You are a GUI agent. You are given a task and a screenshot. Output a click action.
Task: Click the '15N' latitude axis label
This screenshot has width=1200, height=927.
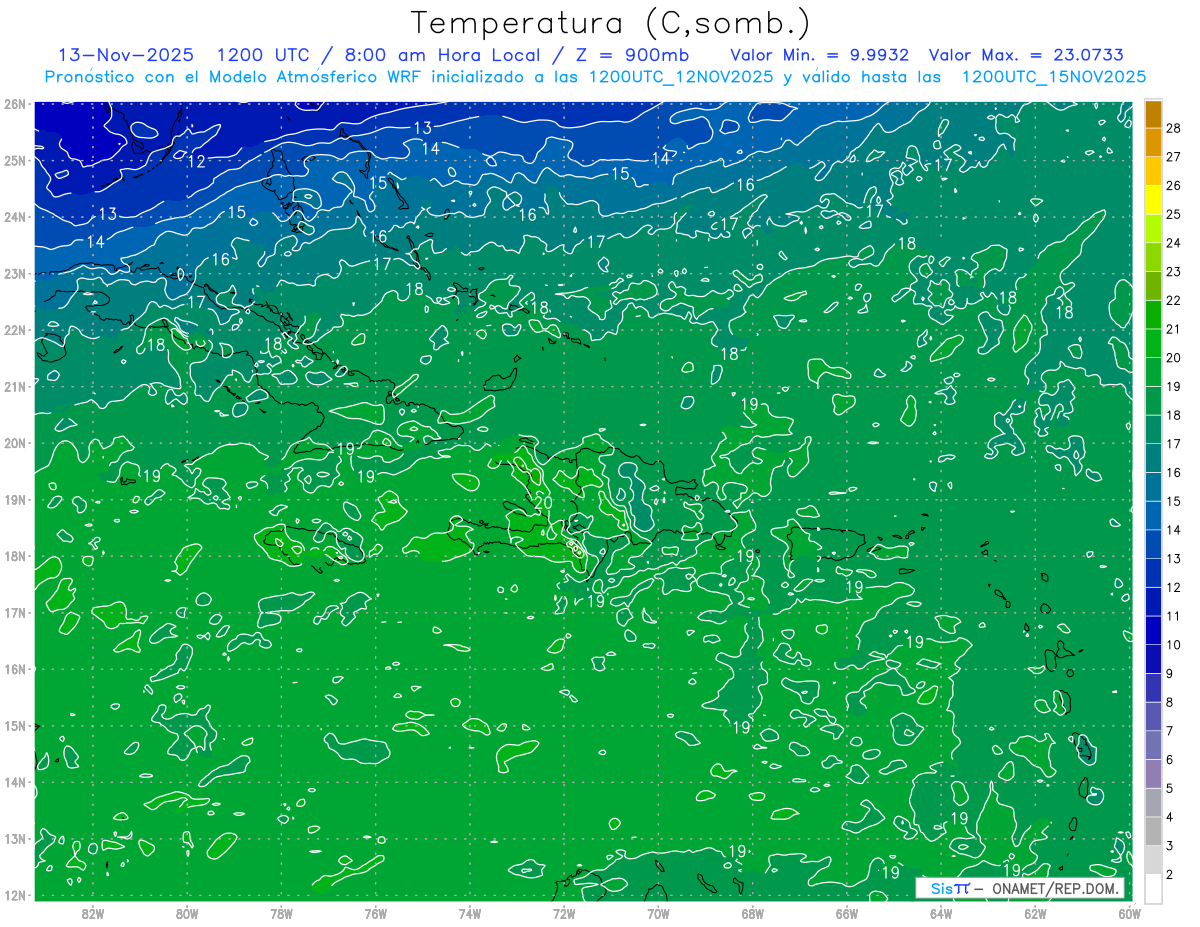(x=14, y=725)
